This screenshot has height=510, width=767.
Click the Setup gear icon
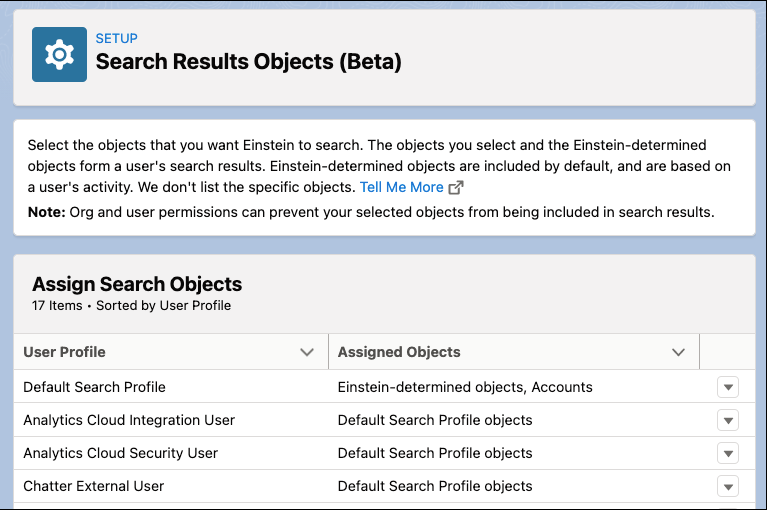coord(59,54)
